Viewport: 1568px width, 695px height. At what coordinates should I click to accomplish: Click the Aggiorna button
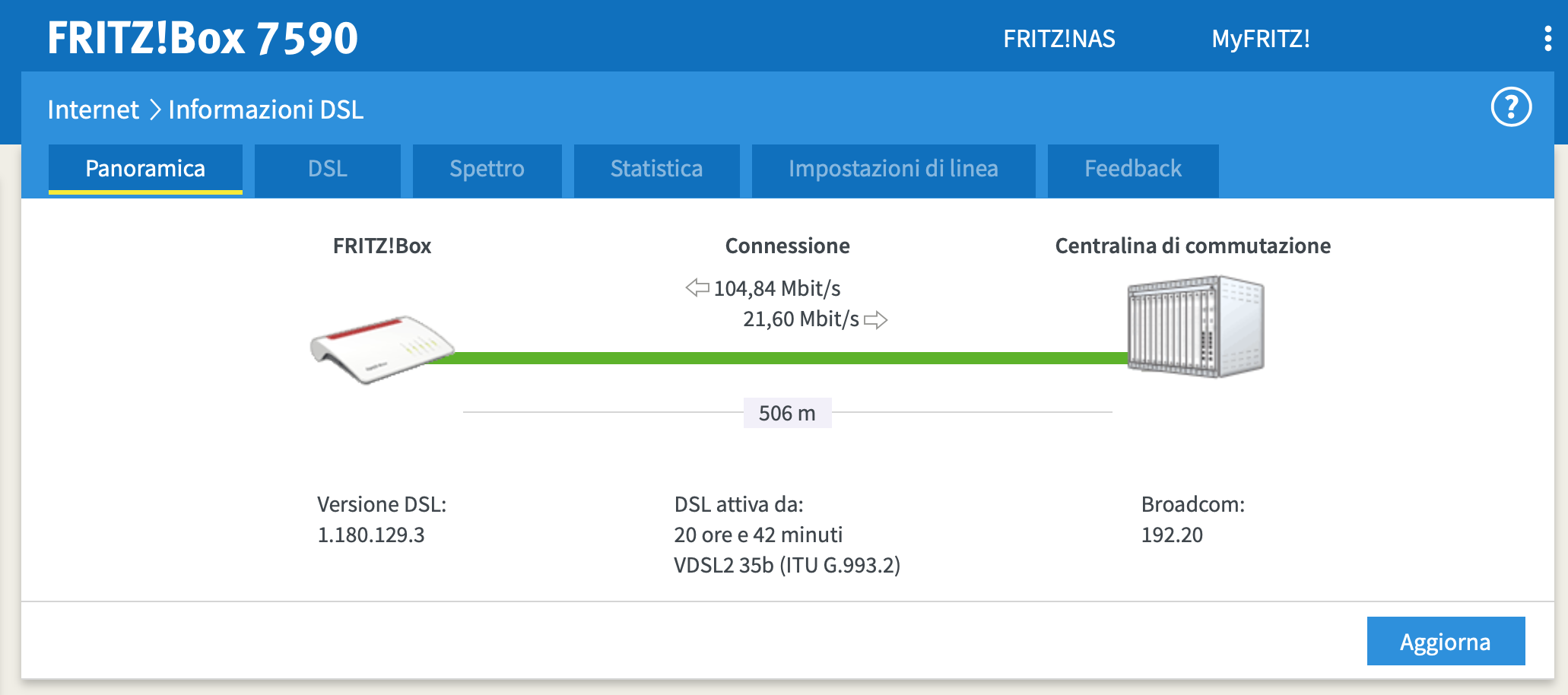[1446, 641]
